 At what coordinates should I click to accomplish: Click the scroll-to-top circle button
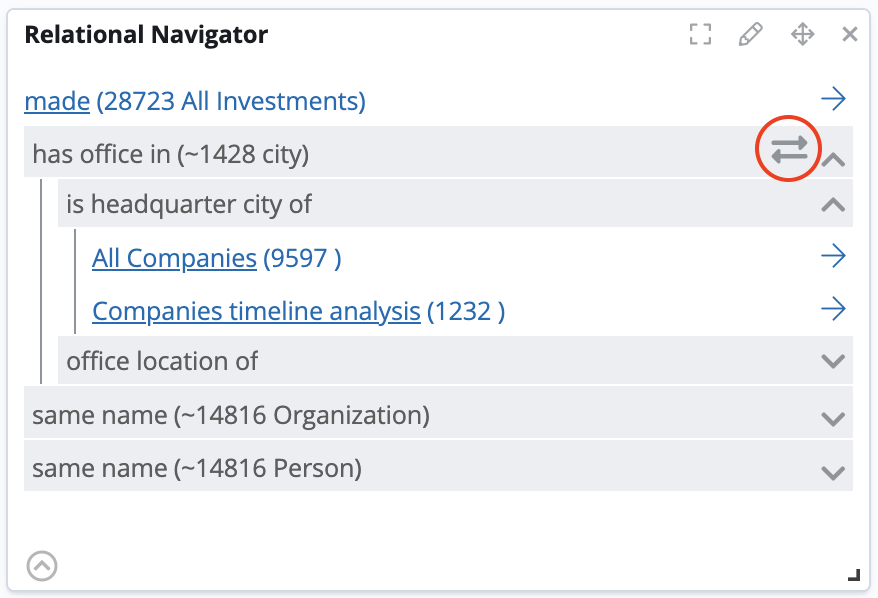pos(42,565)
